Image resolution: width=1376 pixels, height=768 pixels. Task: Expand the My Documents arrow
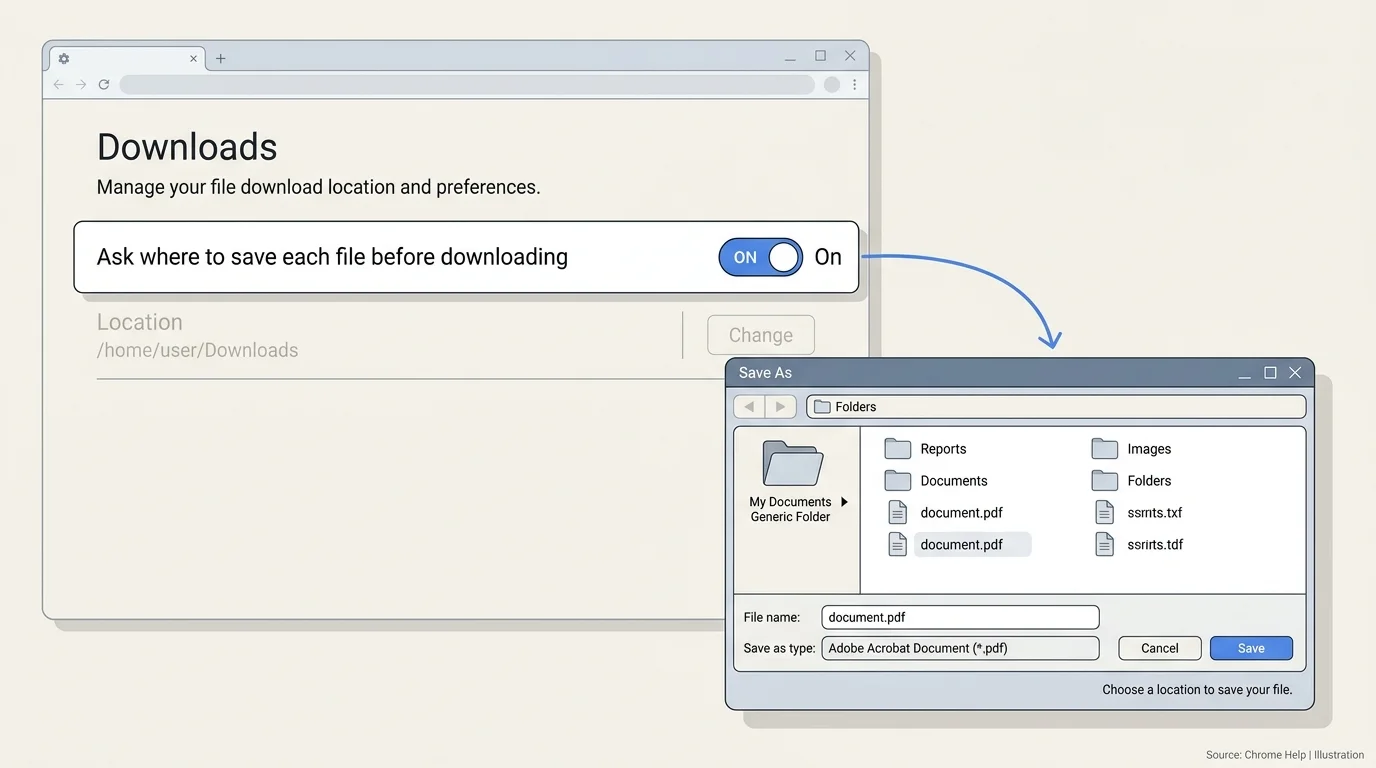pyautogui.click(x=844, y=502)
